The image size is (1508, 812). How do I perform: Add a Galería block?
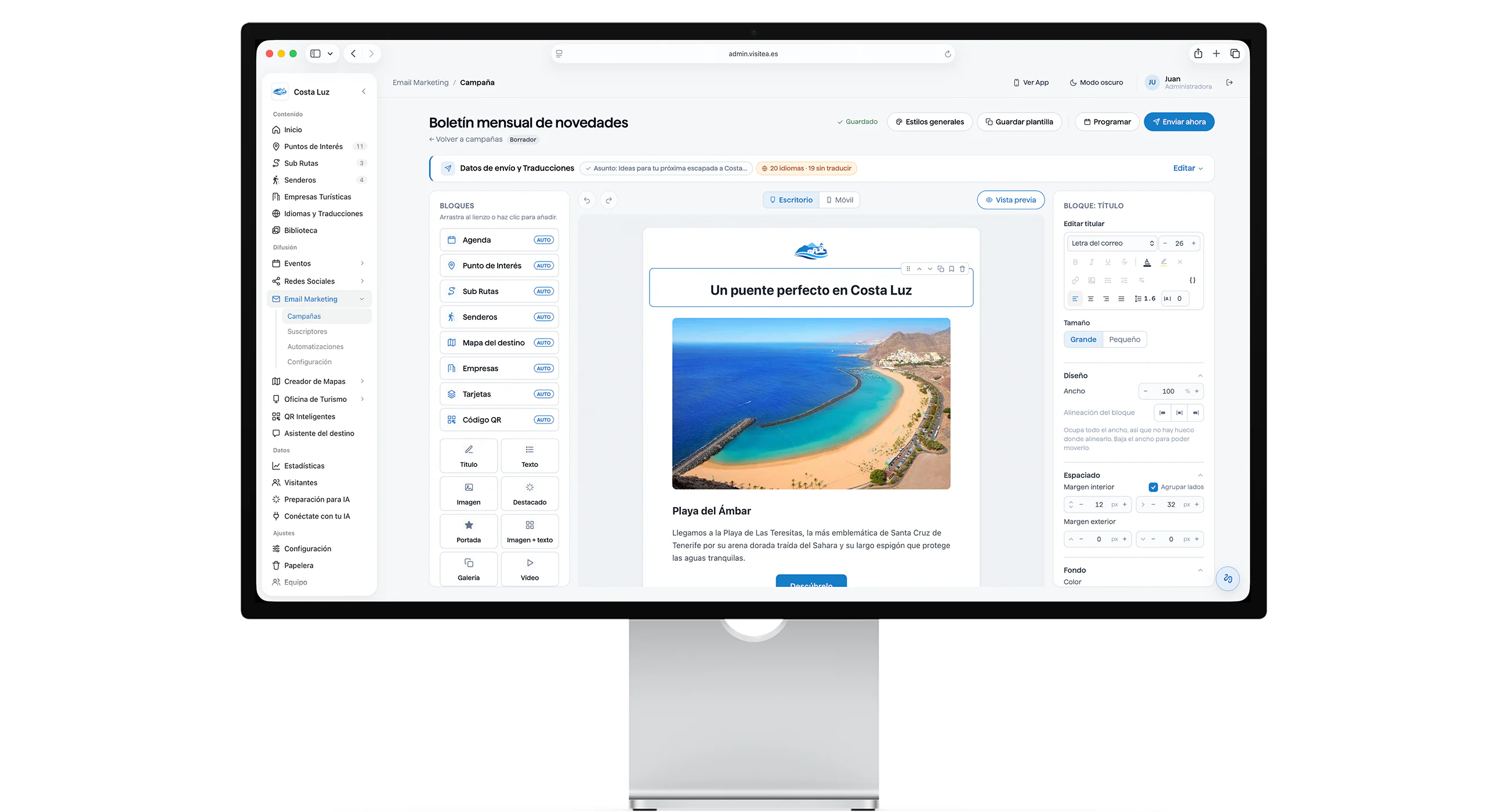pos(468,569)
